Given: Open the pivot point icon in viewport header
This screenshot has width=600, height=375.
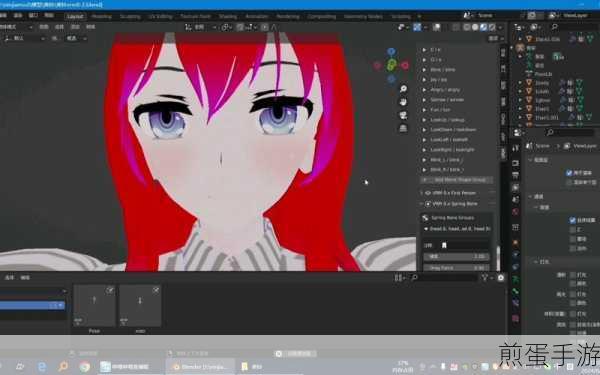Looking at the screenshot, I should pyautogui.click(x=226, y=27).
